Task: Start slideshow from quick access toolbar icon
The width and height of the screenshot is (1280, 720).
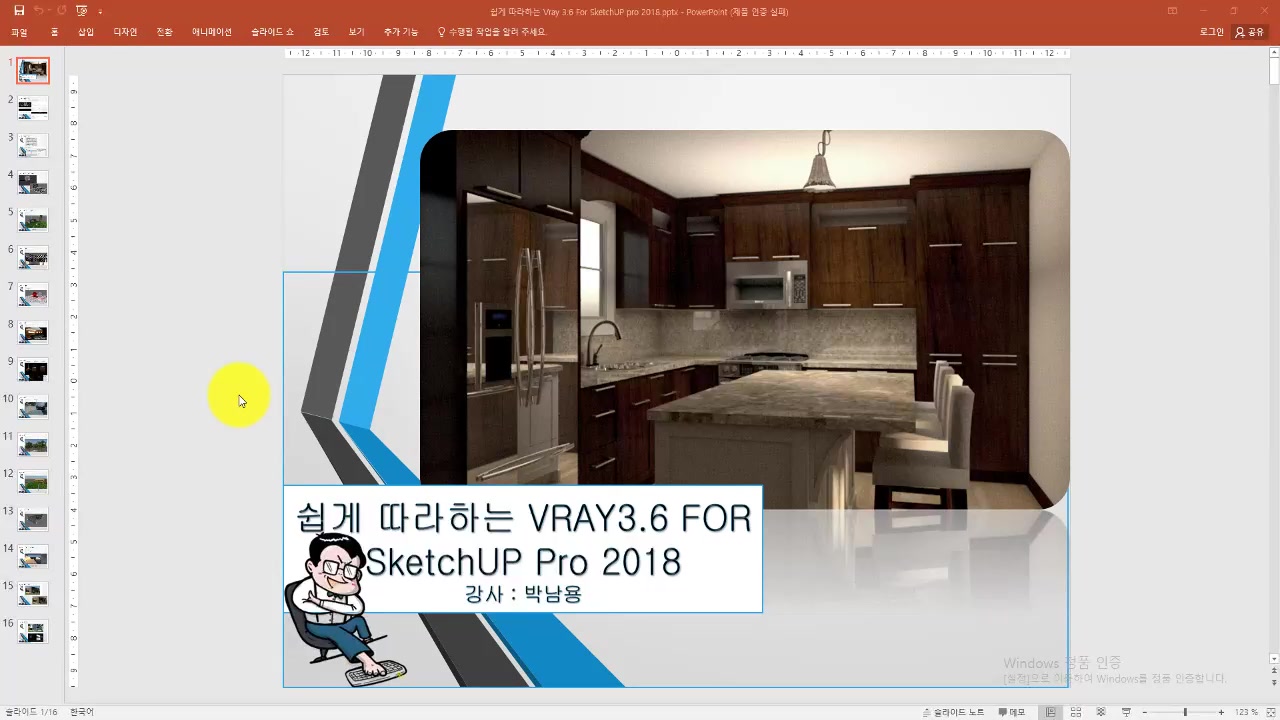Action: pos(82,11)
